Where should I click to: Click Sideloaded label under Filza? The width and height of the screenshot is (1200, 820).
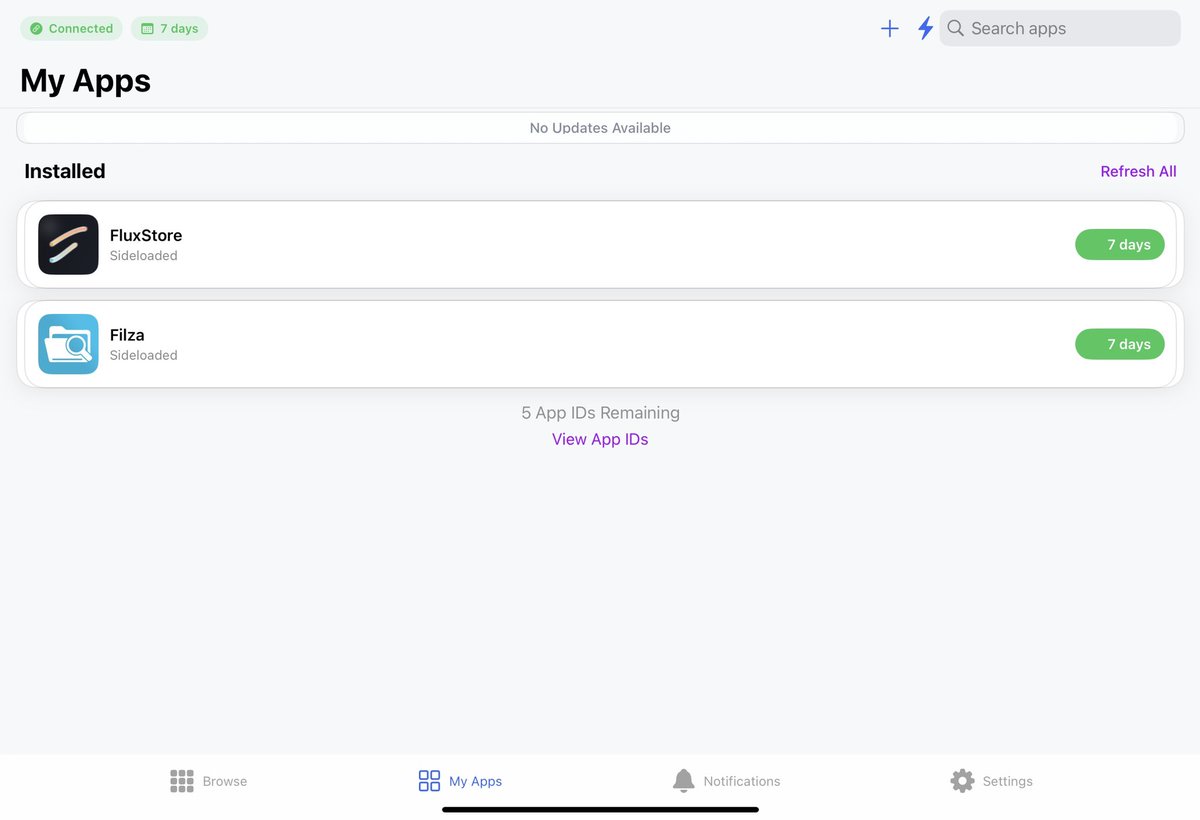(144, 355)
